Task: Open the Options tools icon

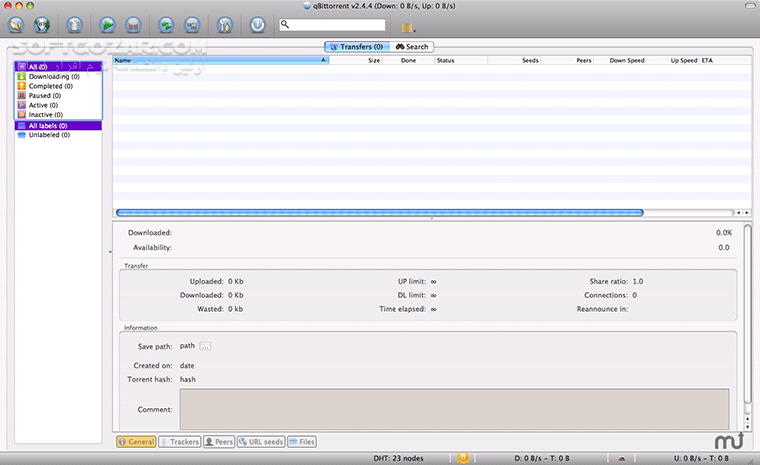Action: point(225,25)
